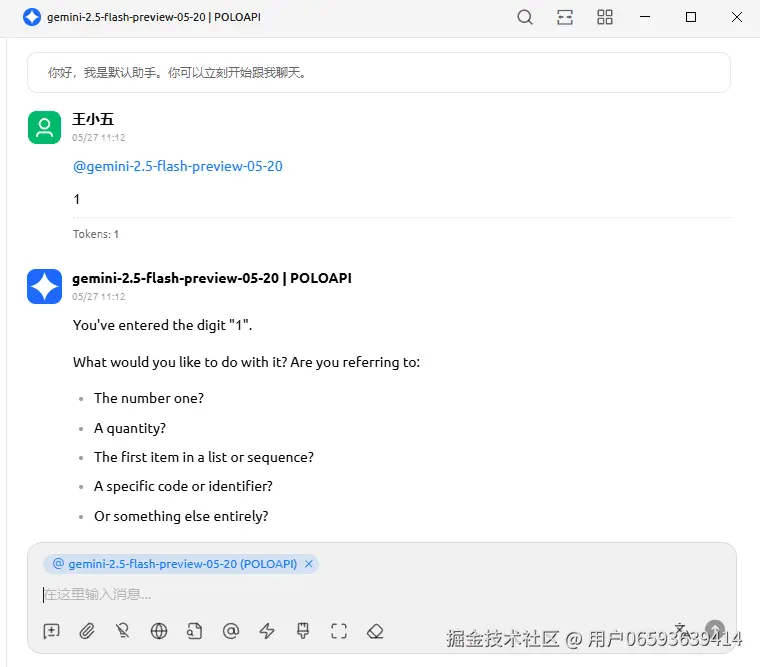This screenshot has width=760, height=667.
Task: Open the search icon in title bar
Action: pos(524,17)
